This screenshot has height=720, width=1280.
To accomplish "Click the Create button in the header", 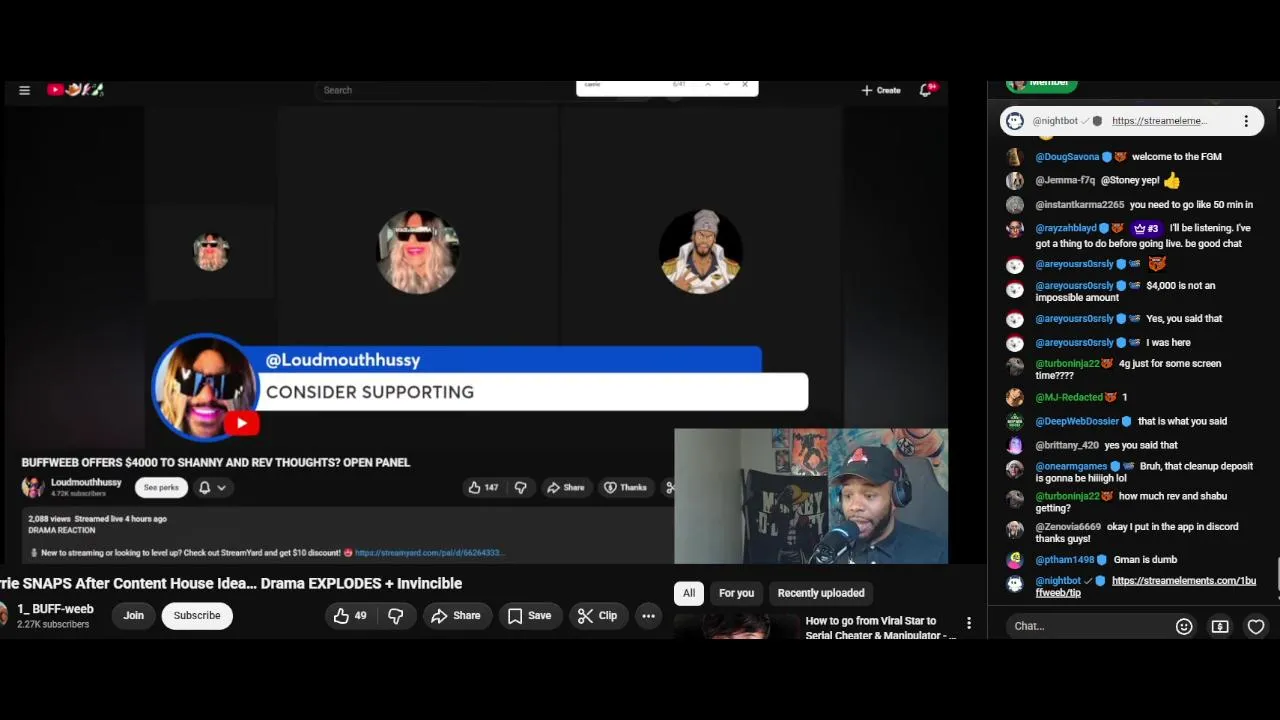I will pyautogui.click(x=881, y=90).
